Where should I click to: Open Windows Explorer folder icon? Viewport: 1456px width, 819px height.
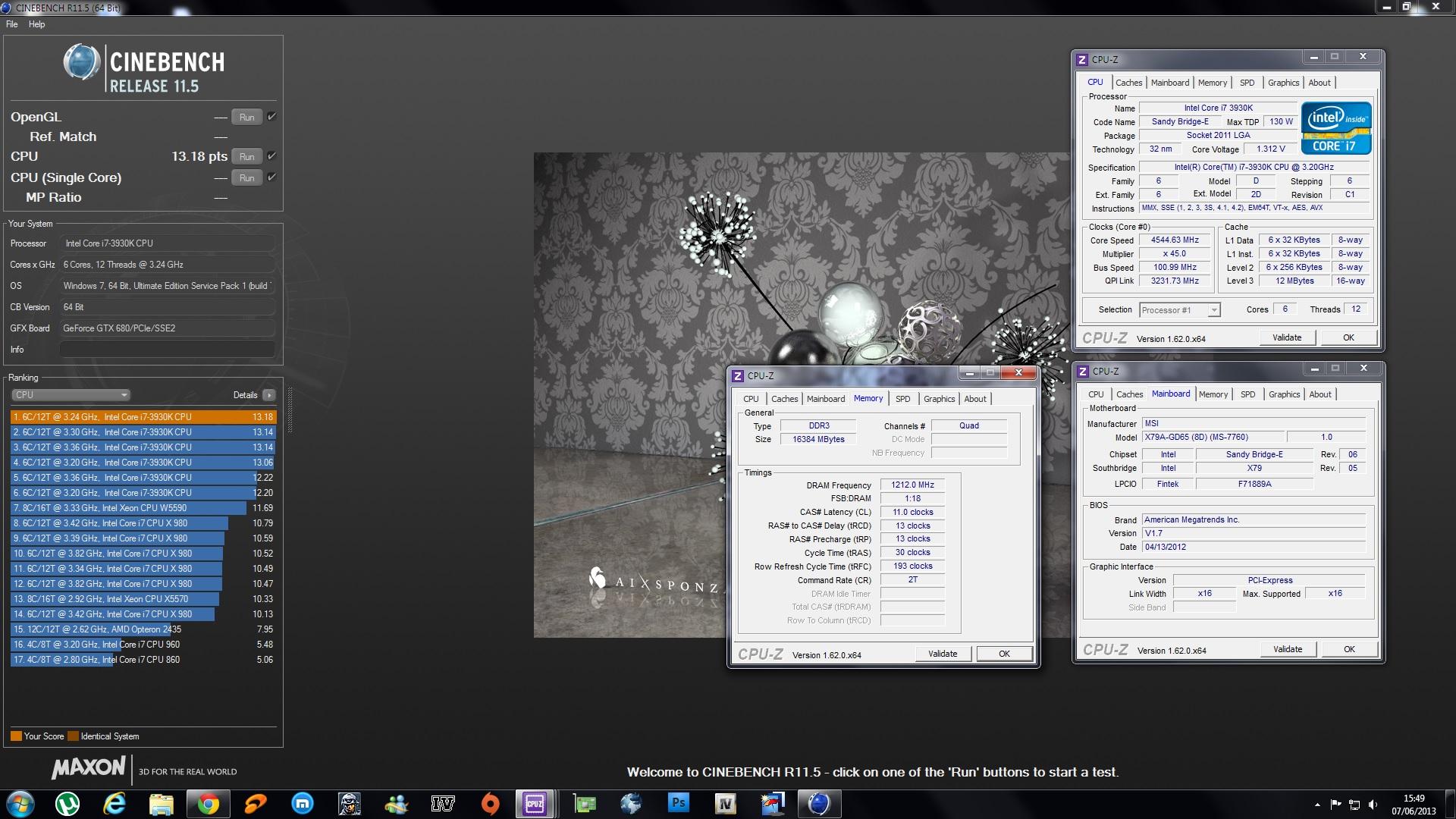pos(162,804)
